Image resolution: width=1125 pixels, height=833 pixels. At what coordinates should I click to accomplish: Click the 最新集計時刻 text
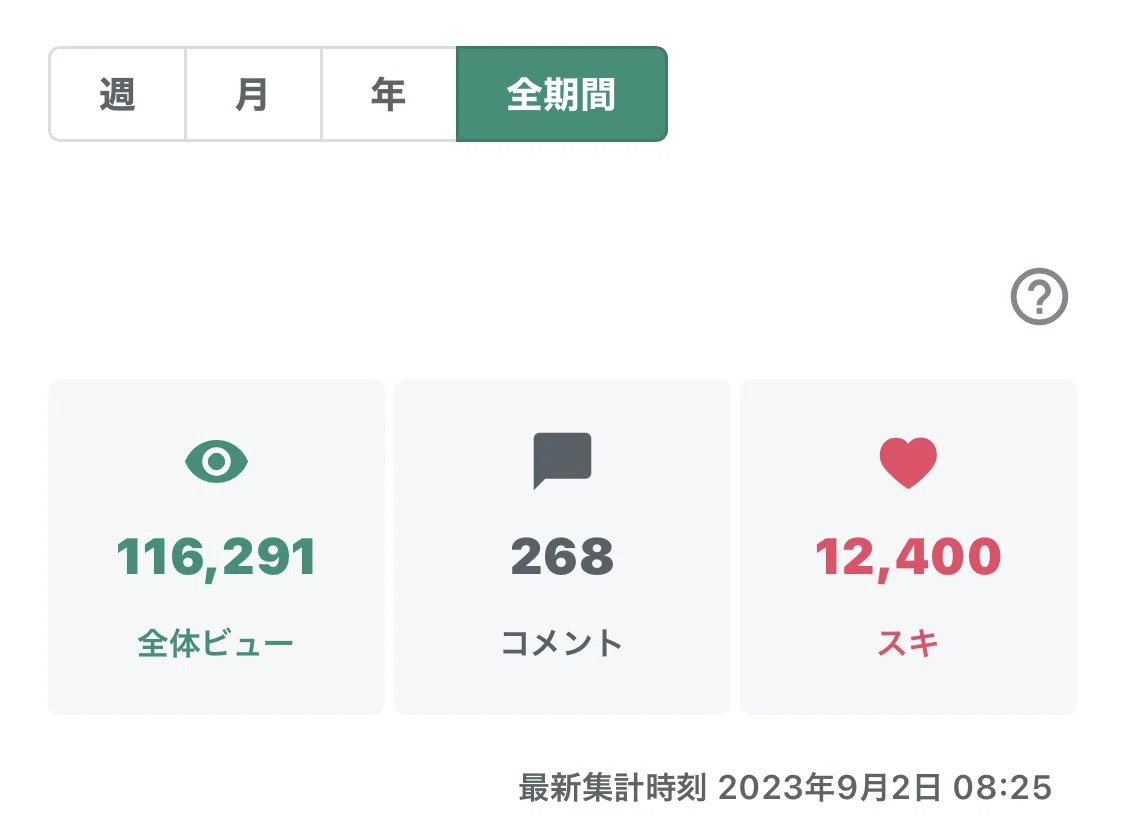pos(613,788)
